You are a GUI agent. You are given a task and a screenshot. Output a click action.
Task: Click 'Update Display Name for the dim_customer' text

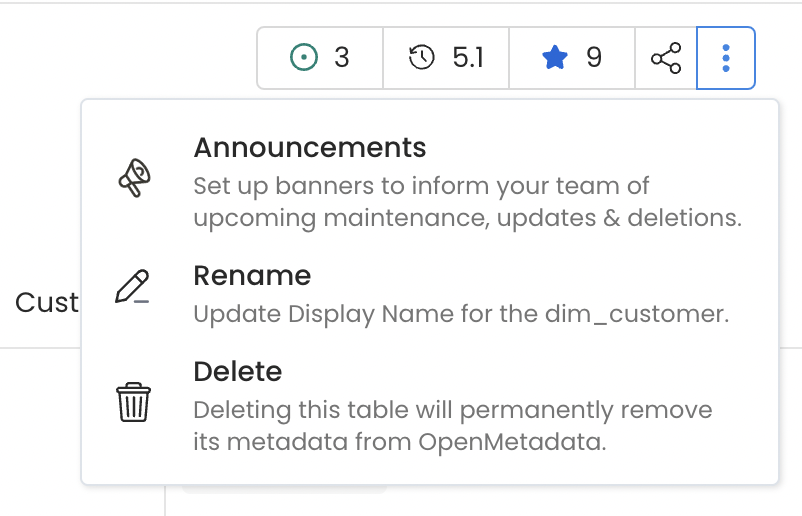[x=461, y=314]
